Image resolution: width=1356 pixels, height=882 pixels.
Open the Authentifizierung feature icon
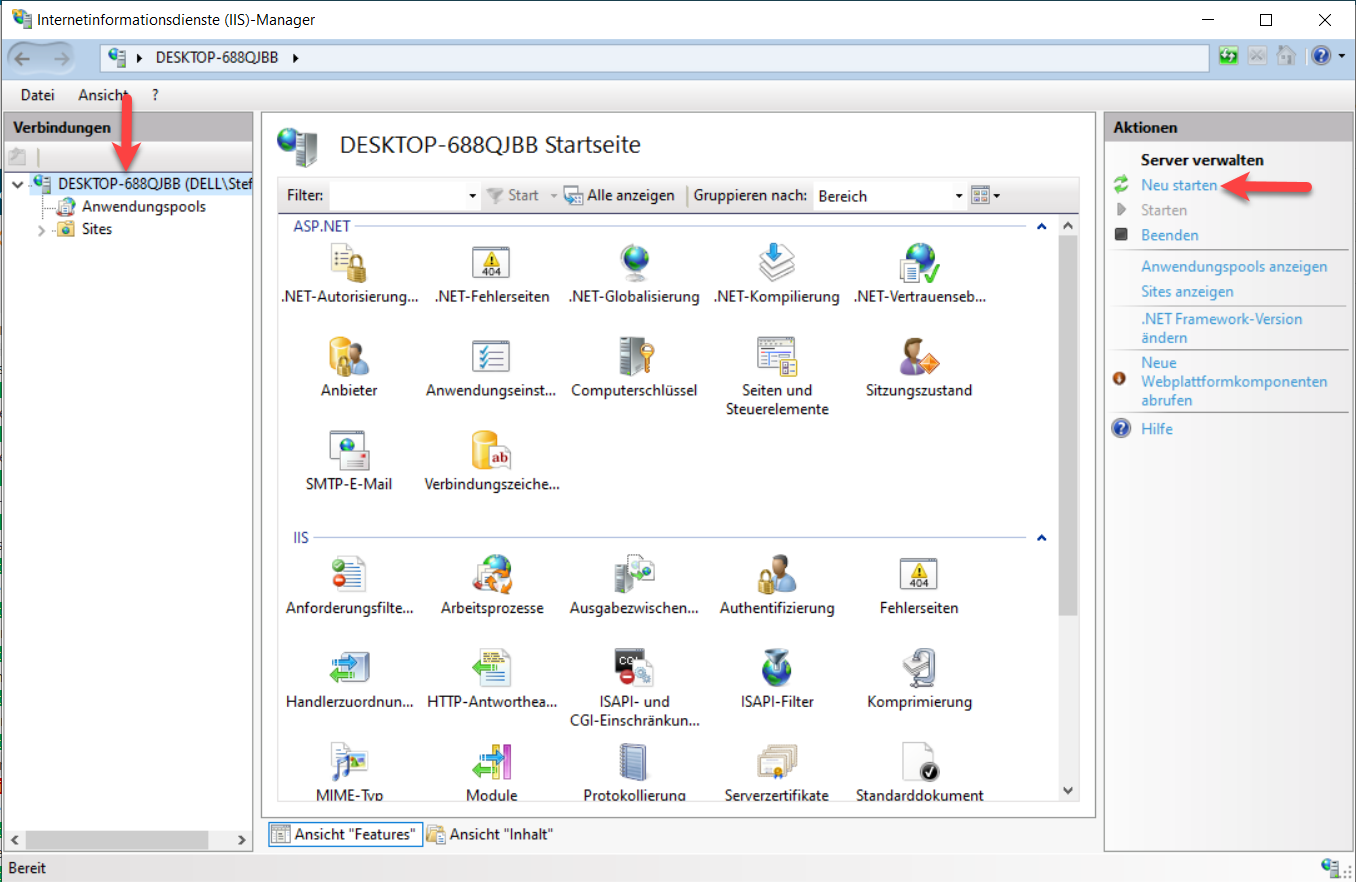(x=776, y=575)
